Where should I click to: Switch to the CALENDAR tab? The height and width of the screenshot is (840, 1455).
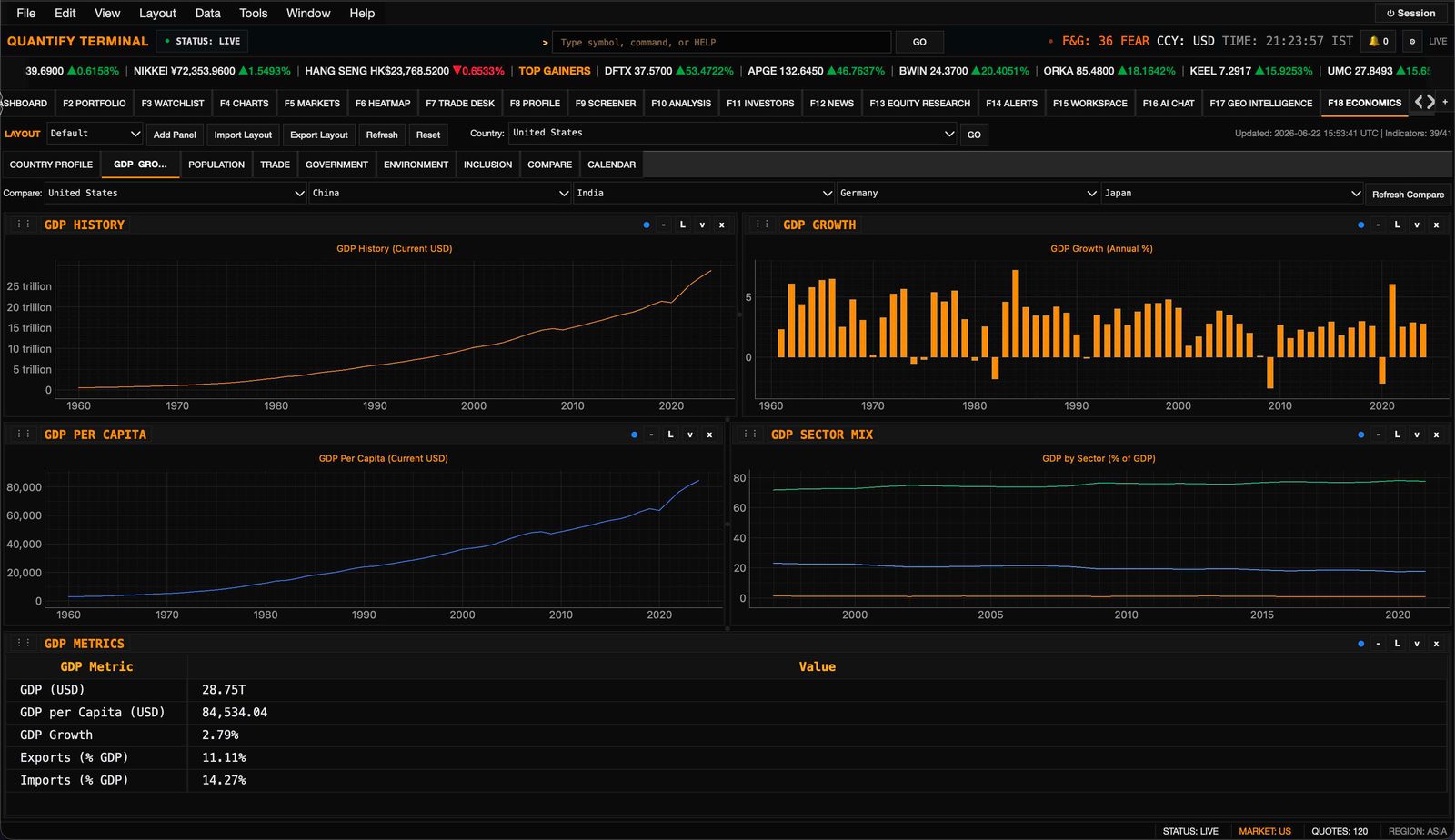coord(611,165)
